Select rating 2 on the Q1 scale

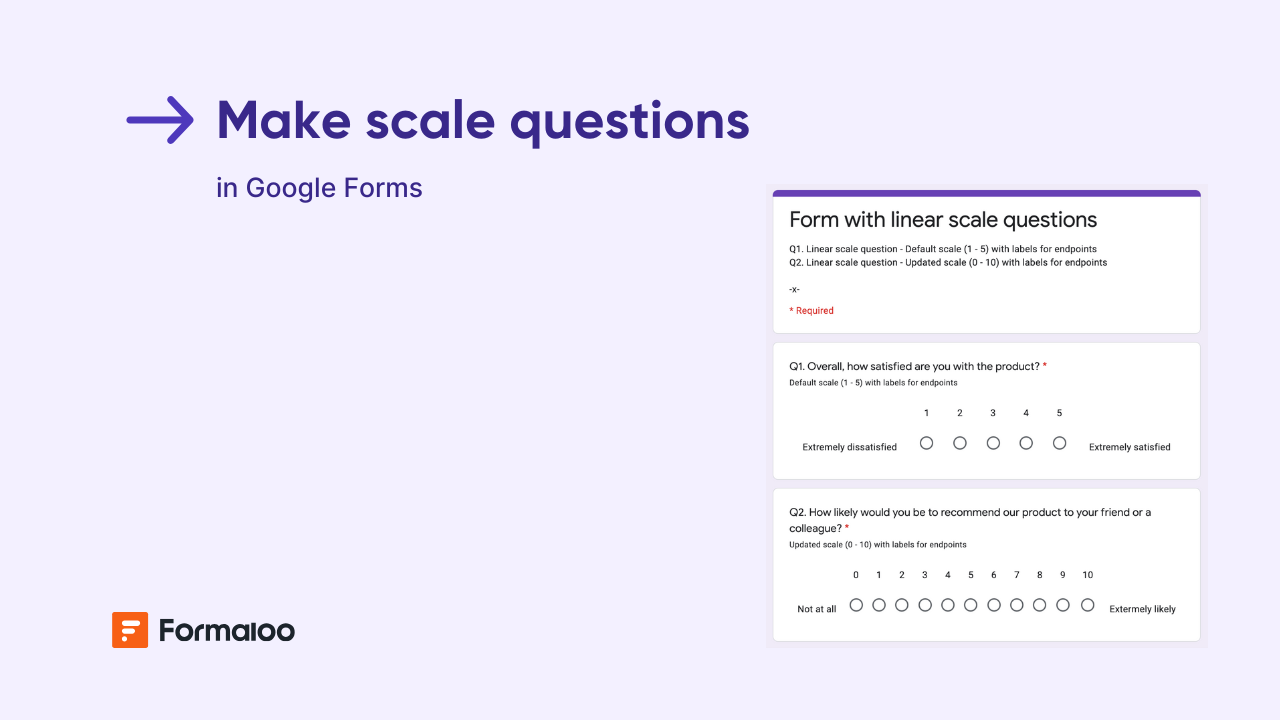959,442
